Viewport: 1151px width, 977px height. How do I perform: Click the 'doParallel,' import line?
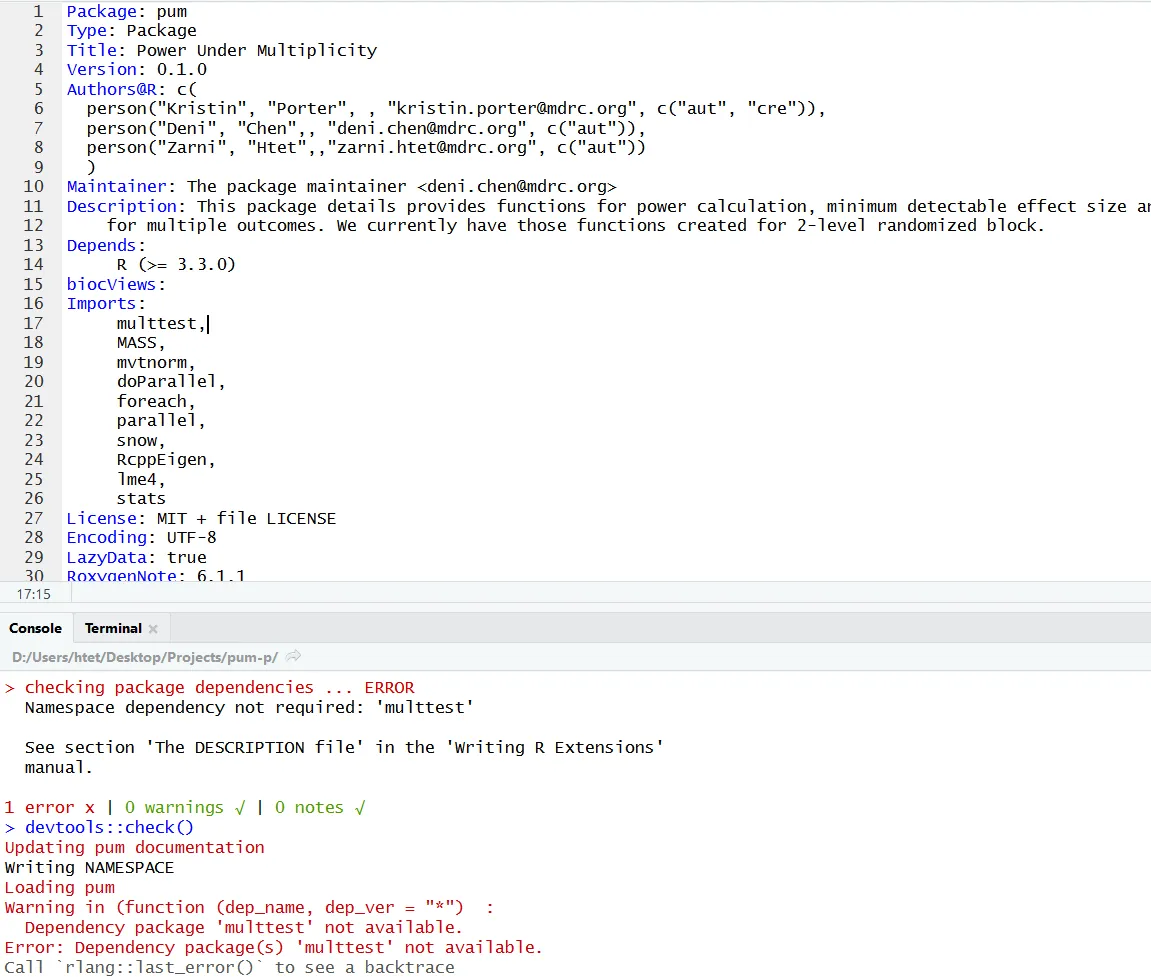171,382
